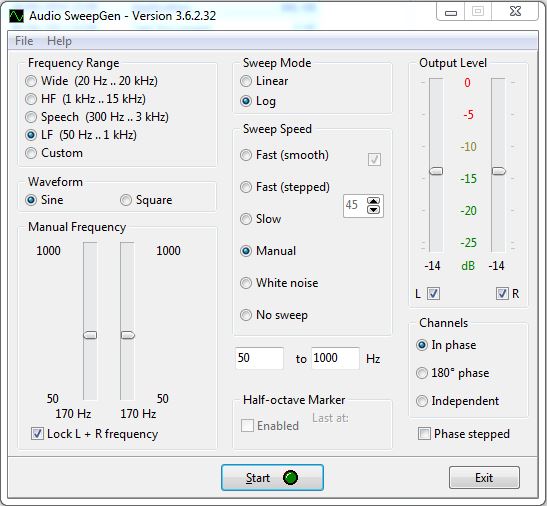
Task: Click the Start button
Action: pos(272,477)
